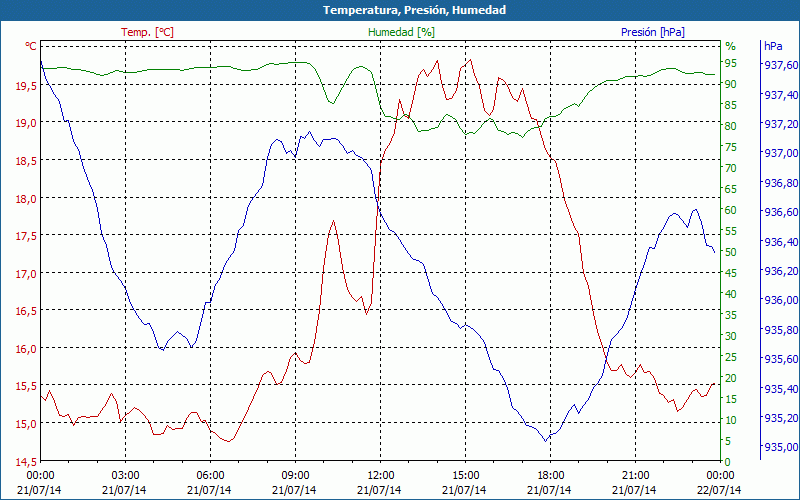Click the '12:00' time axis label
The height and width of the screenshot is (500, 800).
(381, 476)
